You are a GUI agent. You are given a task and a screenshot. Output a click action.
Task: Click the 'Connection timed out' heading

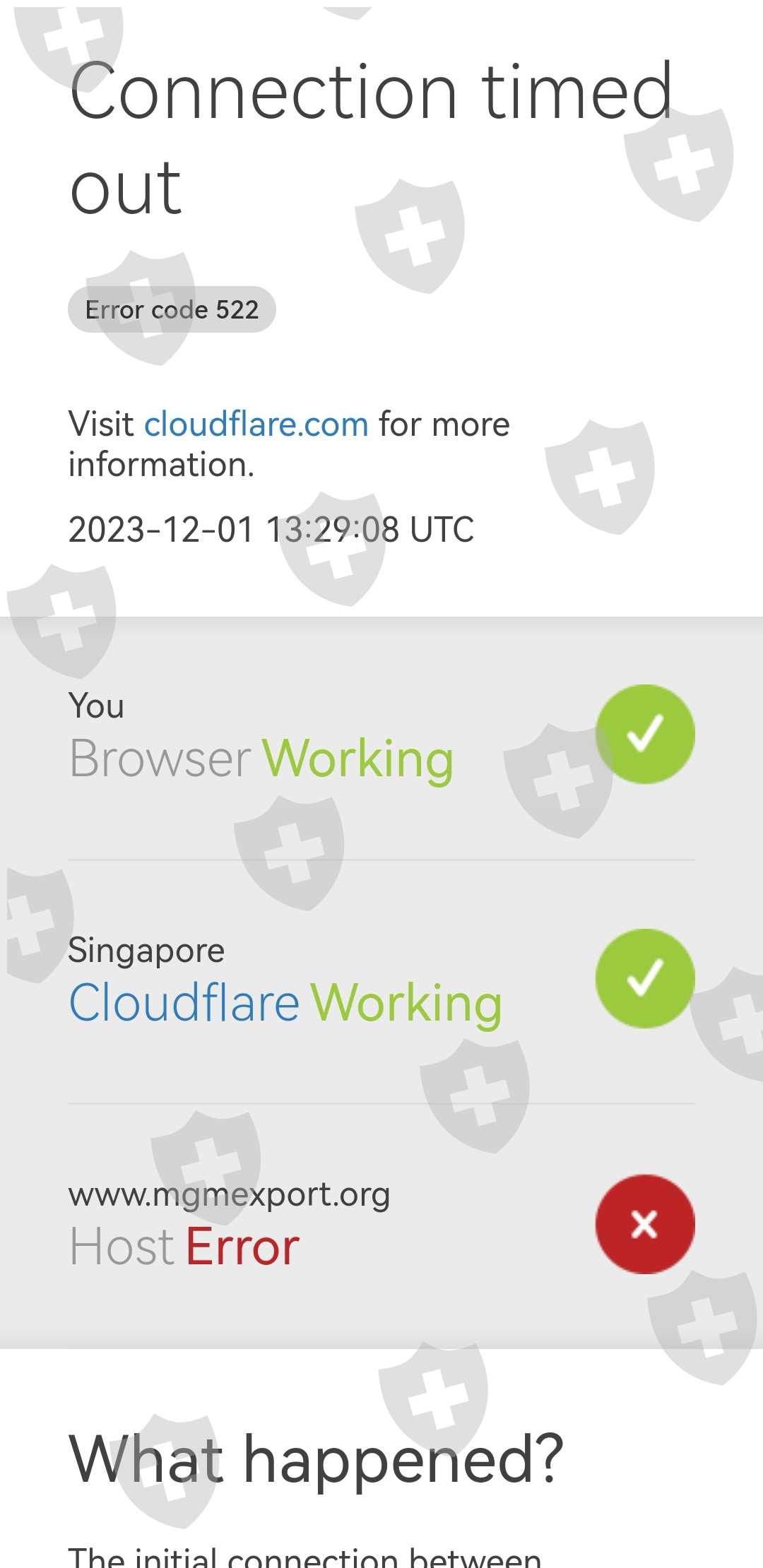click(x=371, y=138)
